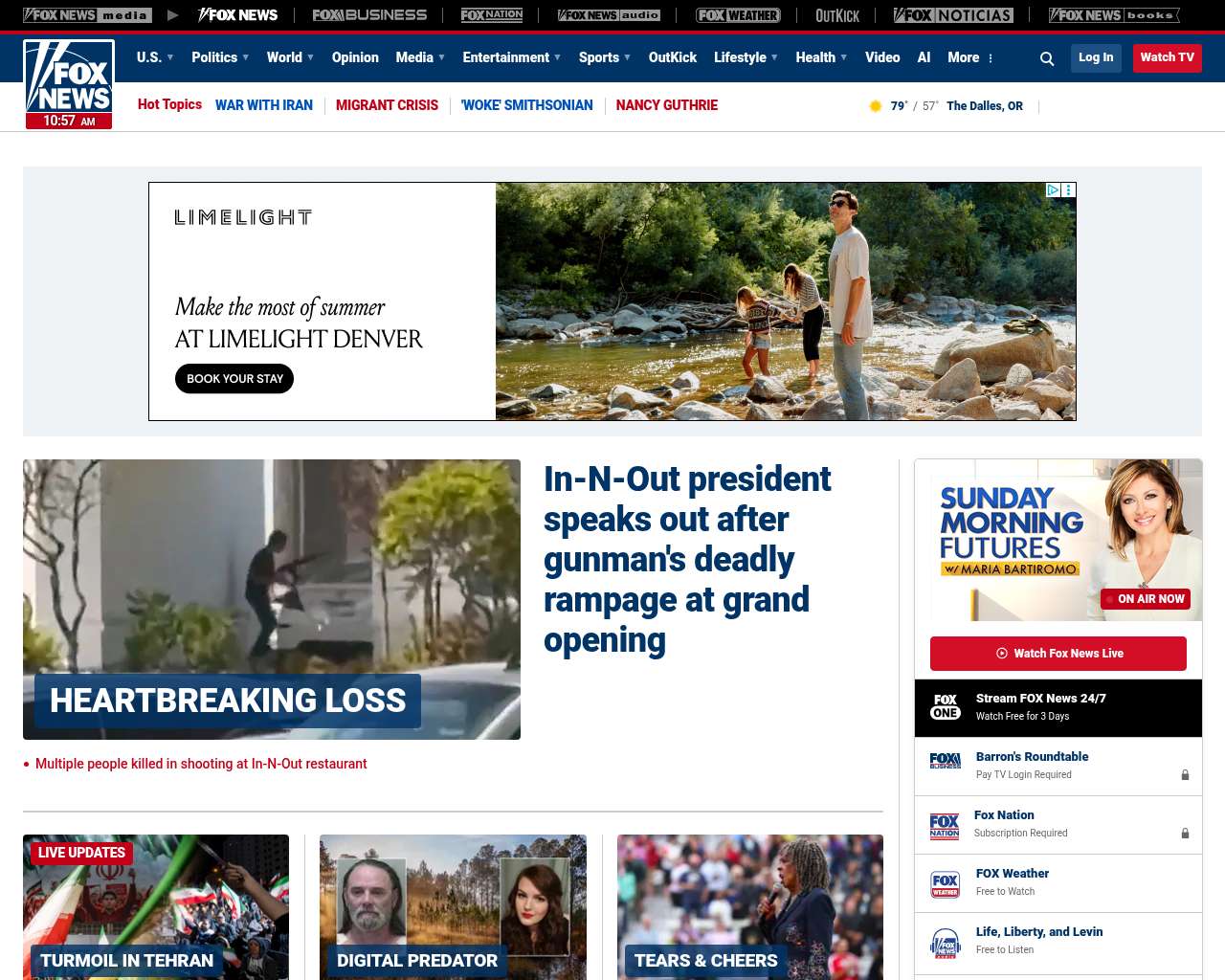Viewport: 1225px width, 980px height.
Task: Open Fox News Audio logo in top bar
Action: point(609,15)
